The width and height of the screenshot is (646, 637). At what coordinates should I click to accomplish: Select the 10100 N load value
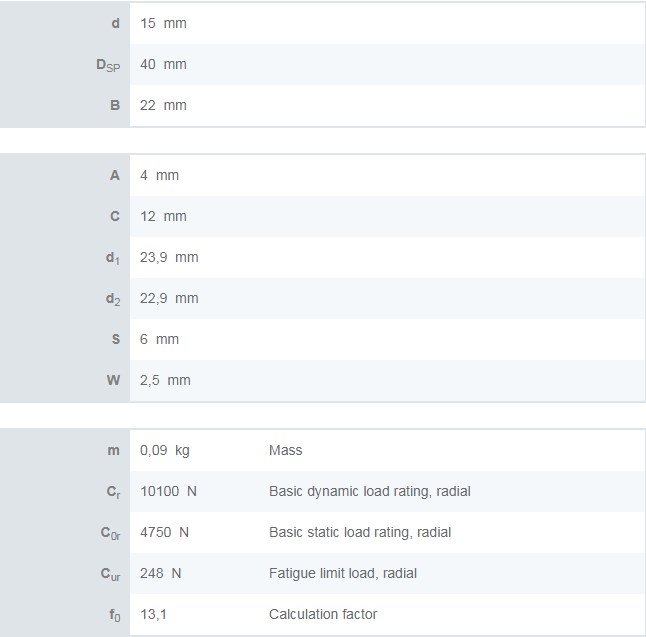168,491
